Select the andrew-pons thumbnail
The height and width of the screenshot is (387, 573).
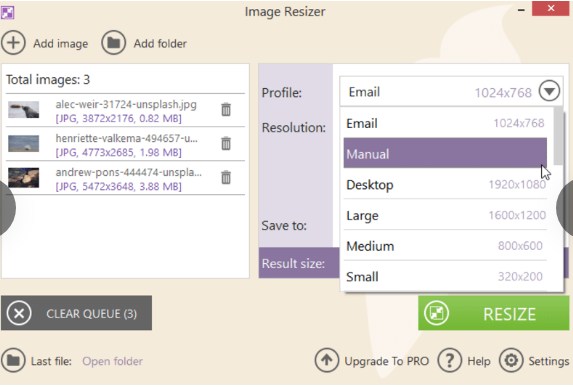pyautogui.click(x=24, y=178)
